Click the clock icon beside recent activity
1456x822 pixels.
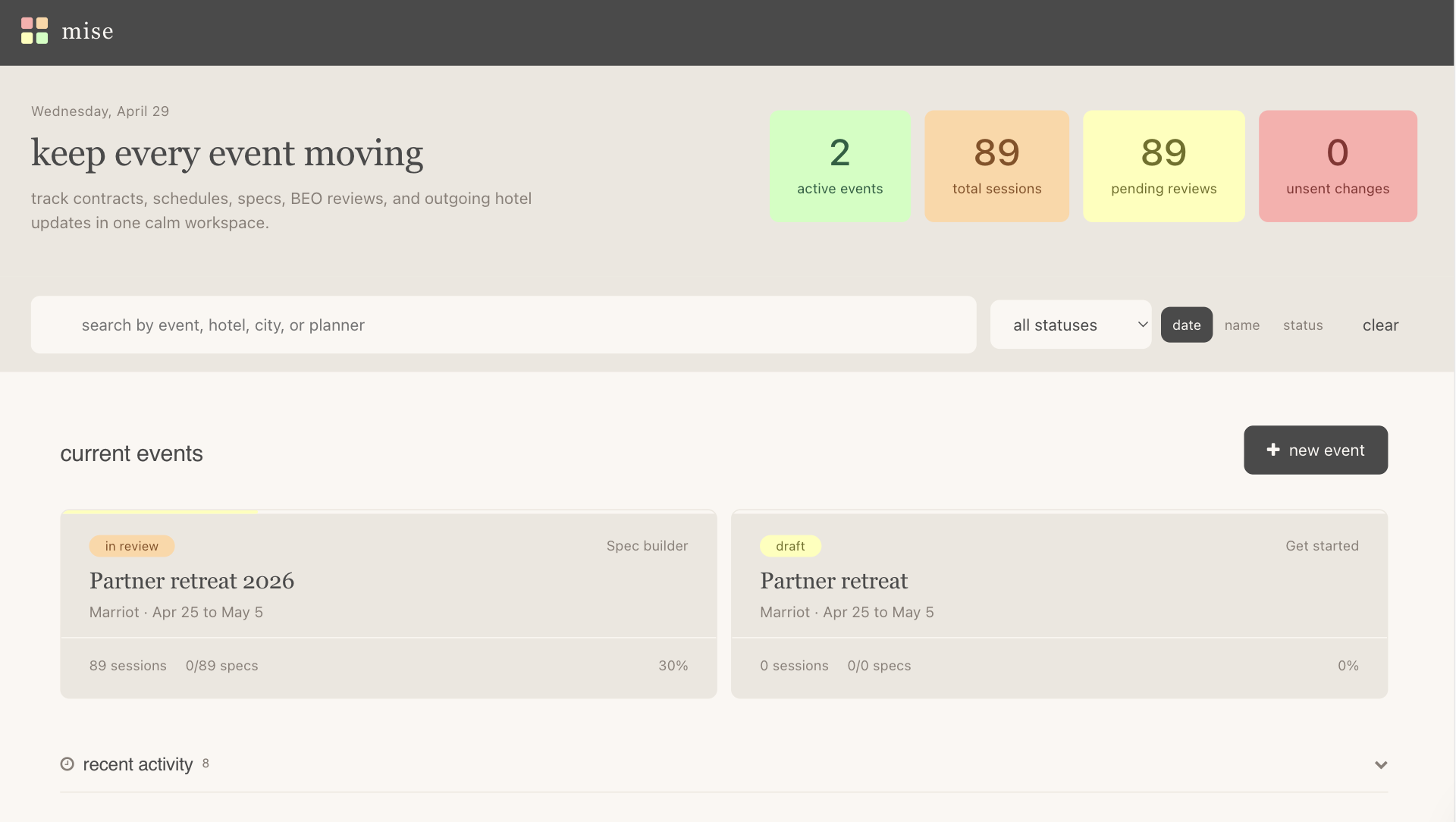tap(67, 764)
